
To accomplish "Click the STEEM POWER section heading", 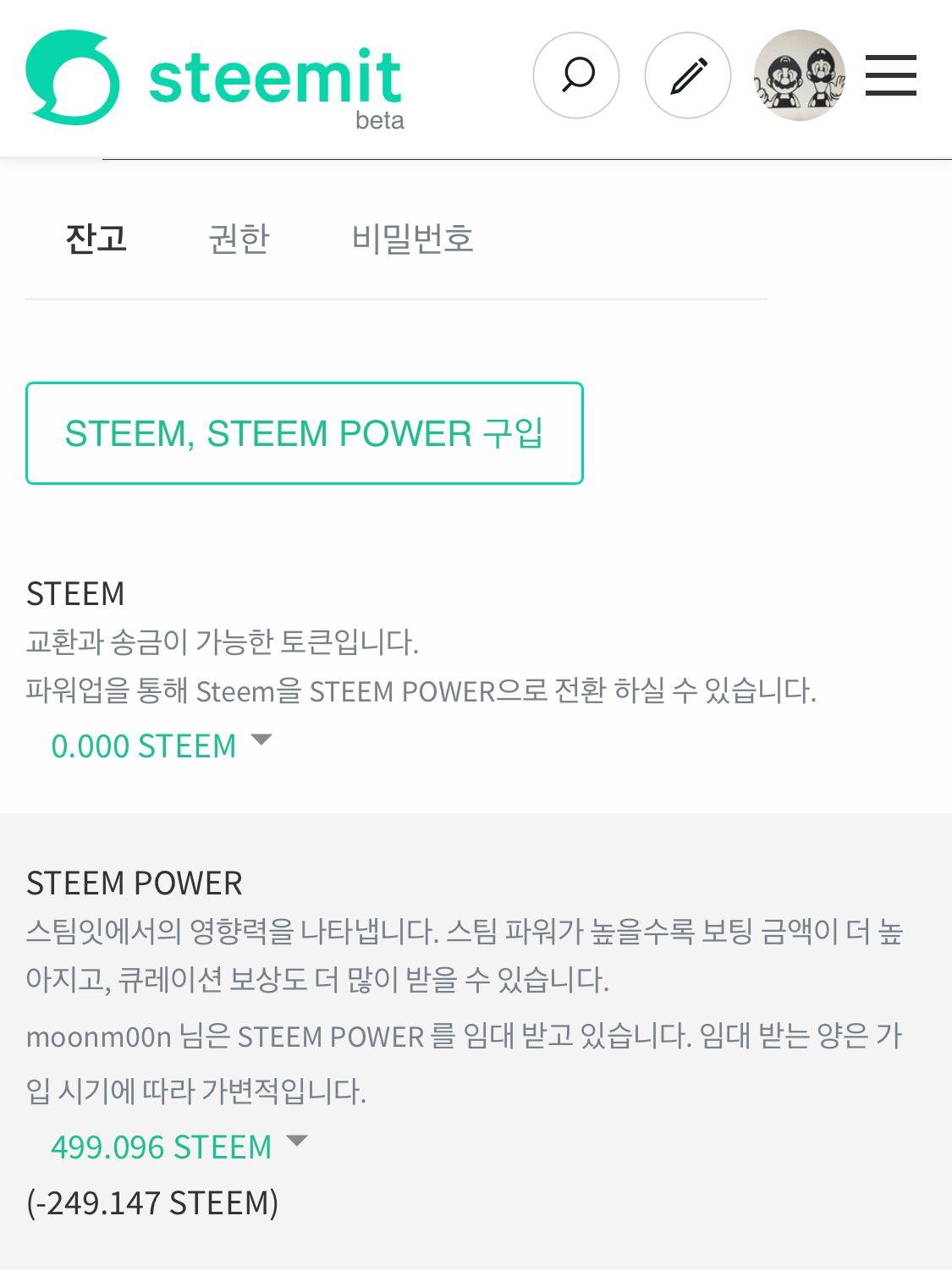I will pyautogui.click(x=135, y=883).
